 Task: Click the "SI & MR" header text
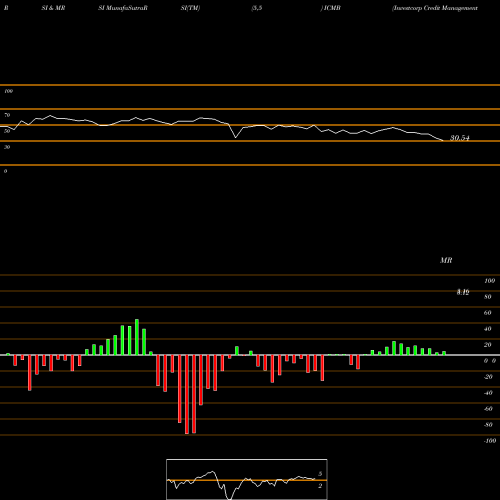[53, 8]
